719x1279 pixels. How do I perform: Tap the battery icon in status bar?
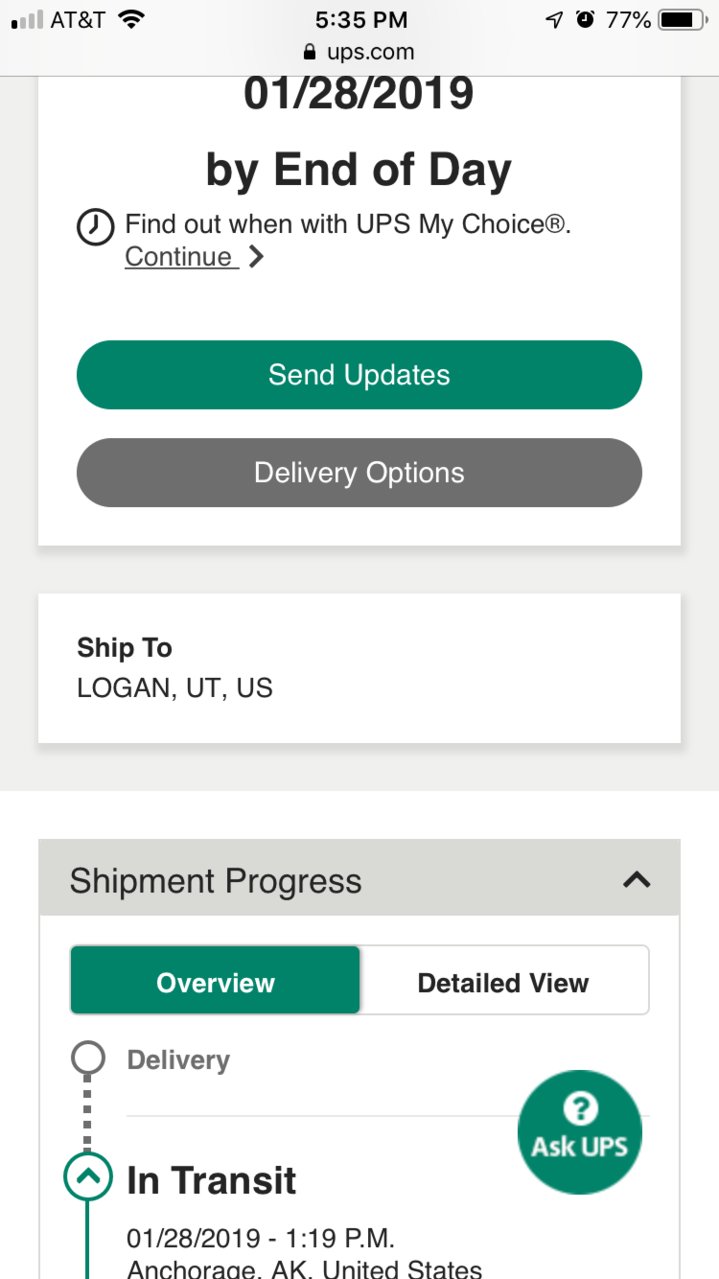point(683,20)
